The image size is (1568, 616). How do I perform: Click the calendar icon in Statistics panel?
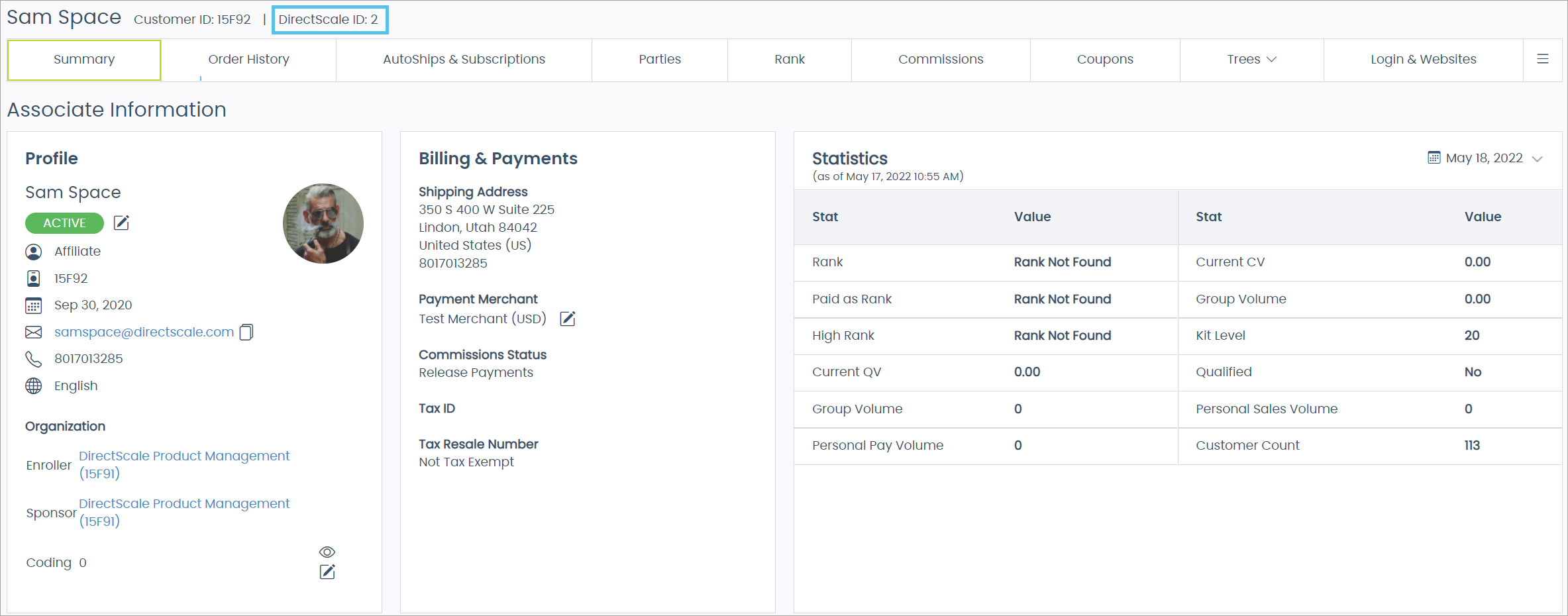tap(1434, 158)
